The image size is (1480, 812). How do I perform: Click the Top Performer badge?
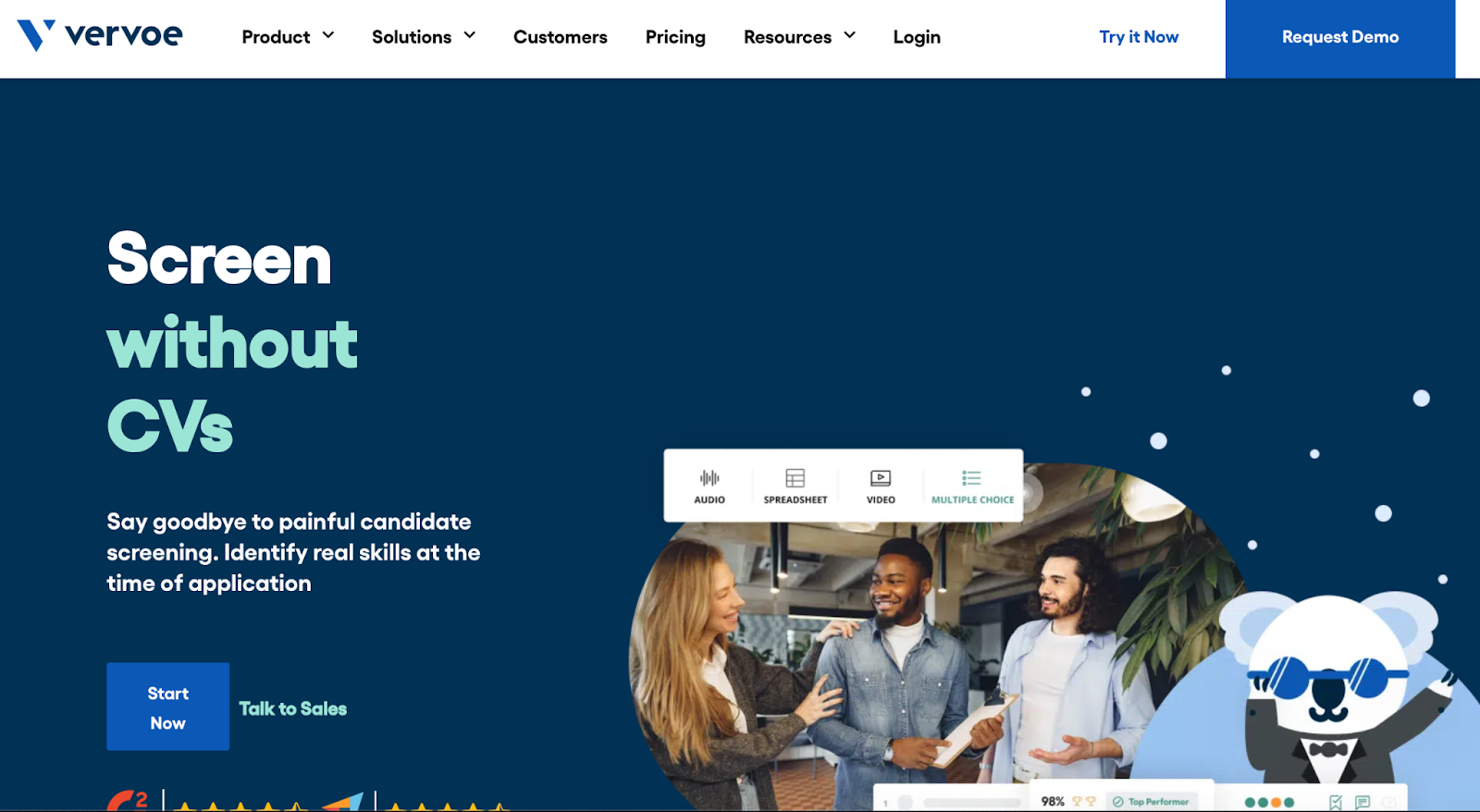[x=1151, y=802]
